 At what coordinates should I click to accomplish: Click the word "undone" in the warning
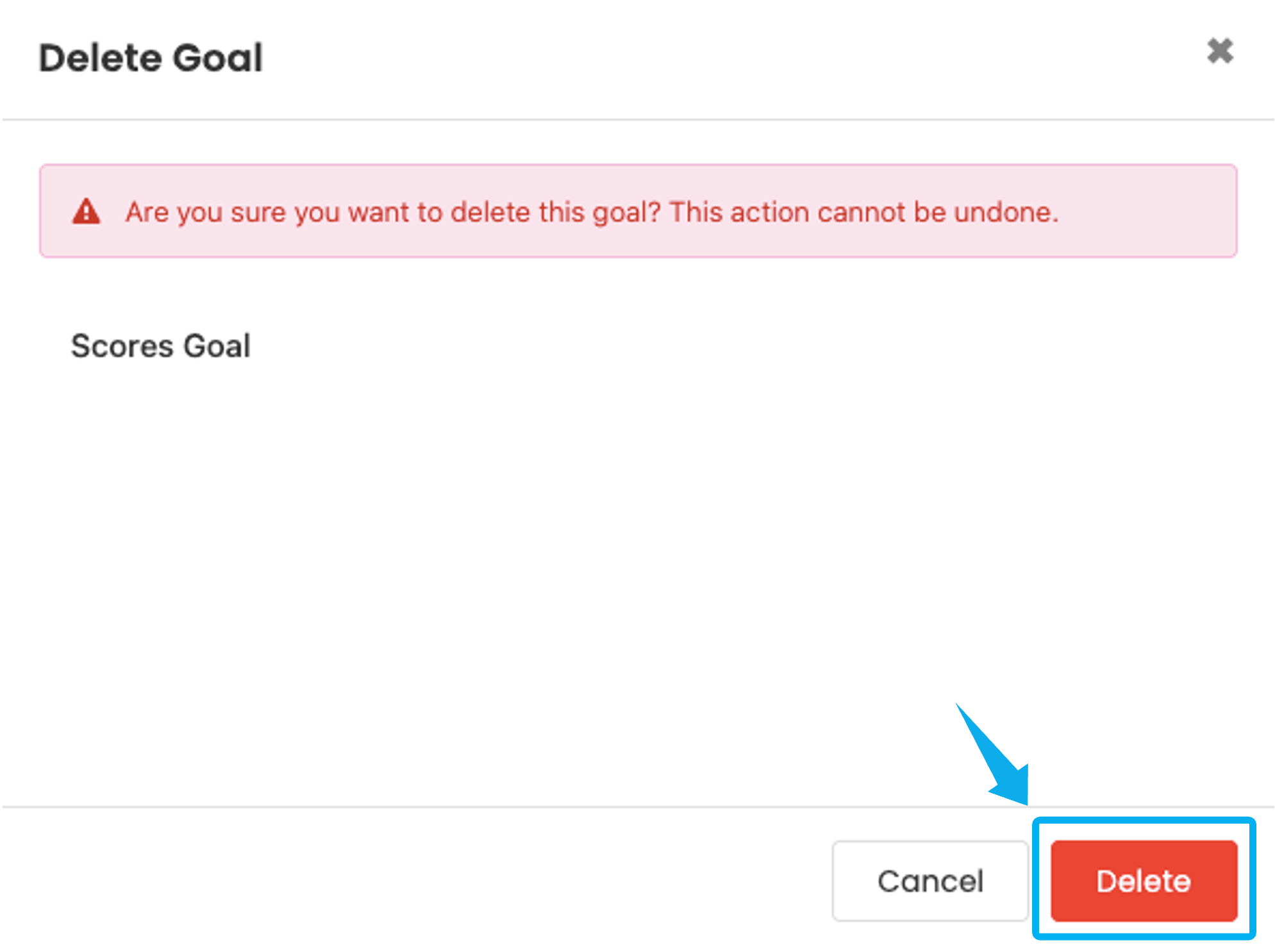coord(1004,212)
